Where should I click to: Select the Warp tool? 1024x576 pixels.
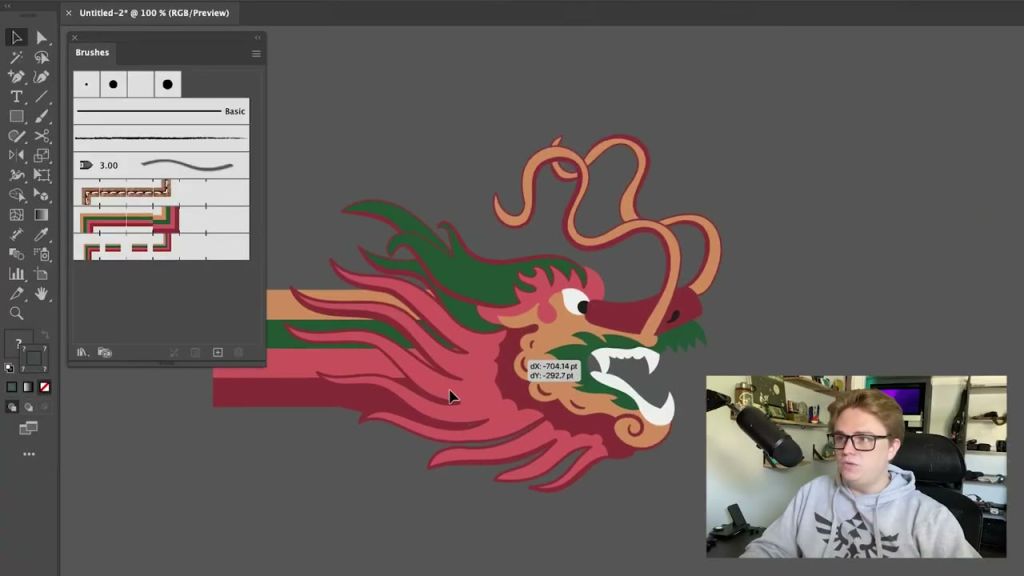click(x=16, y=175)
